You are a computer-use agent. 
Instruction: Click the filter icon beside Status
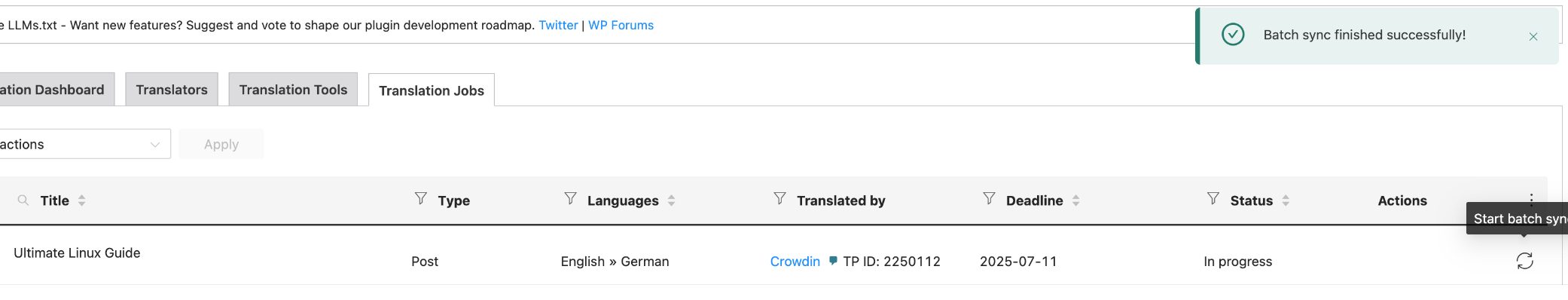[1213, 198]
